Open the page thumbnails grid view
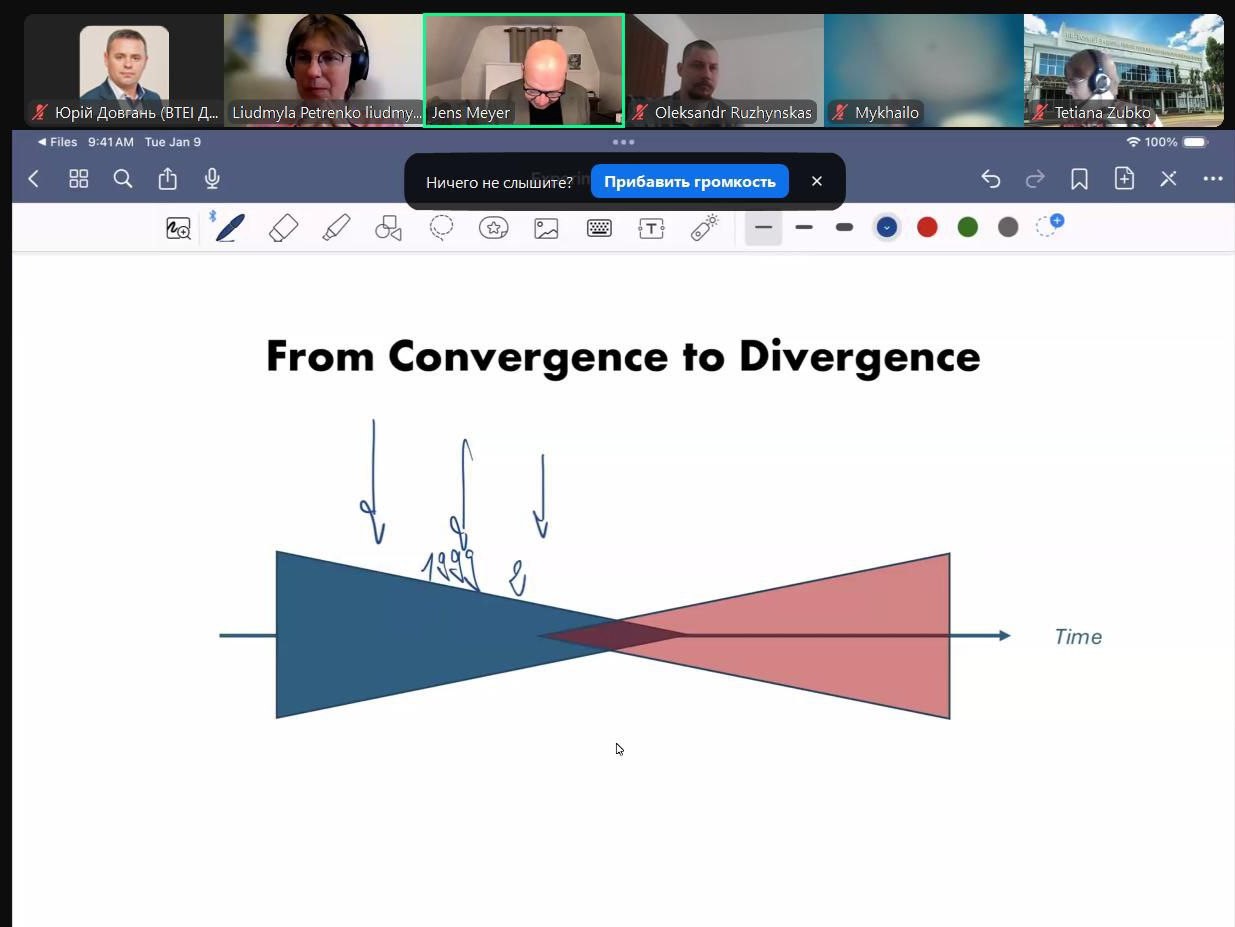The image size is (1235, 927). (x=79, y=179)
